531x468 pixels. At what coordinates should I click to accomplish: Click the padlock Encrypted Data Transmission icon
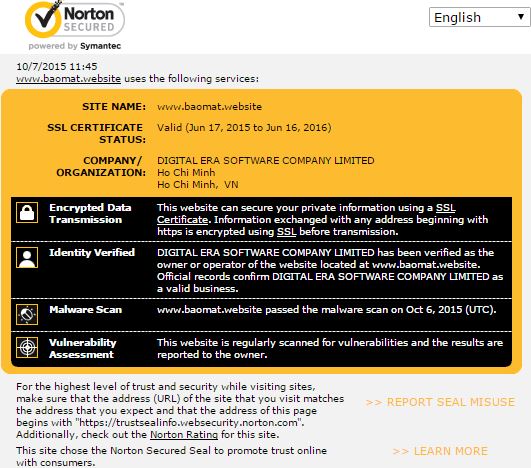pos(27,213)
